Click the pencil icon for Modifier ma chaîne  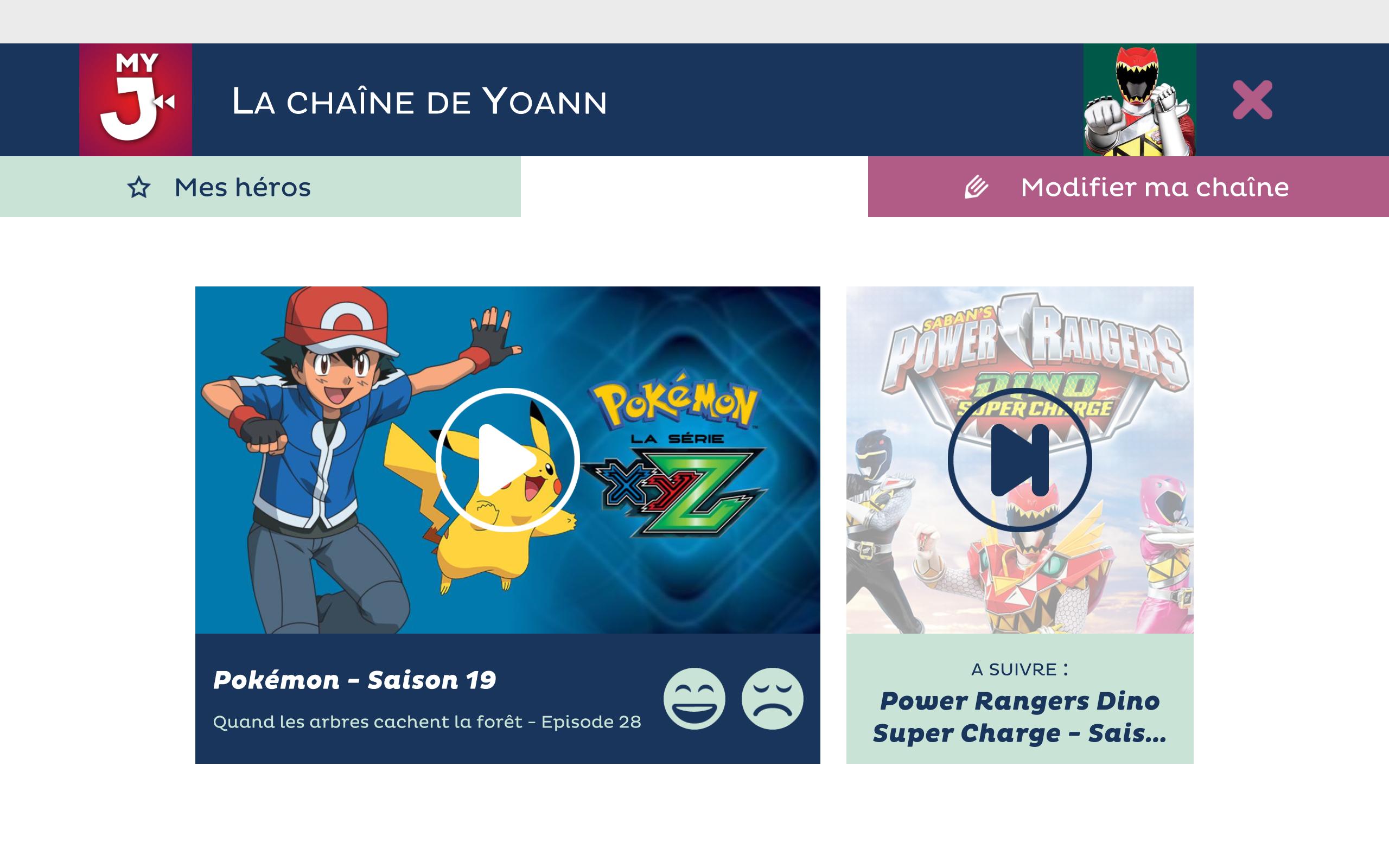click(976, 187)
